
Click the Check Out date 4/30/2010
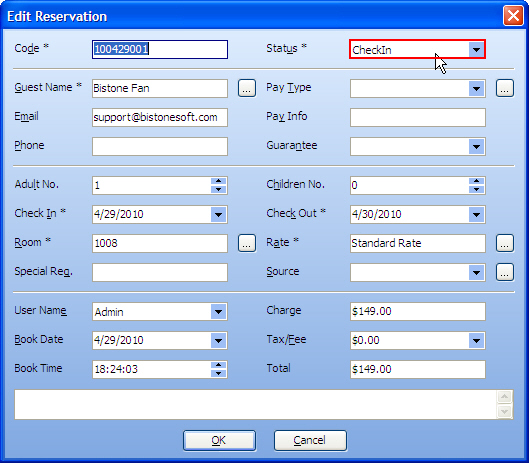[376, 214]
